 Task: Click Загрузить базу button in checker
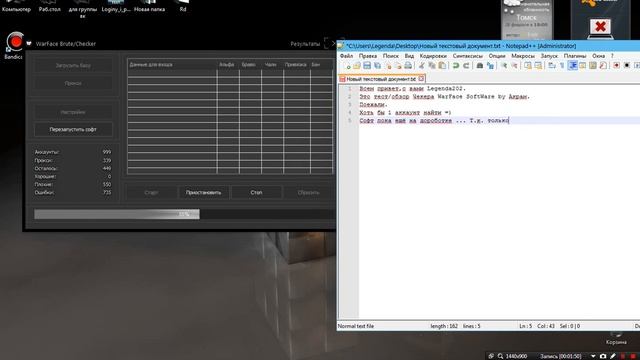(x=73, y=65)
